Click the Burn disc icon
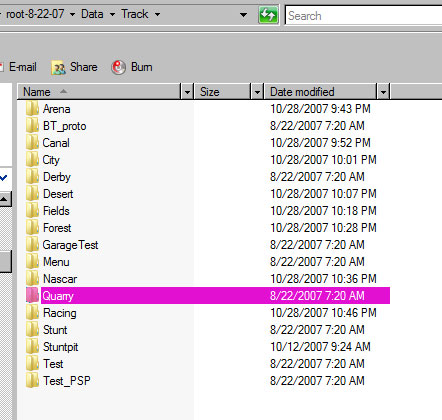This screenshot has height=420, width=442. pos(118,67)
